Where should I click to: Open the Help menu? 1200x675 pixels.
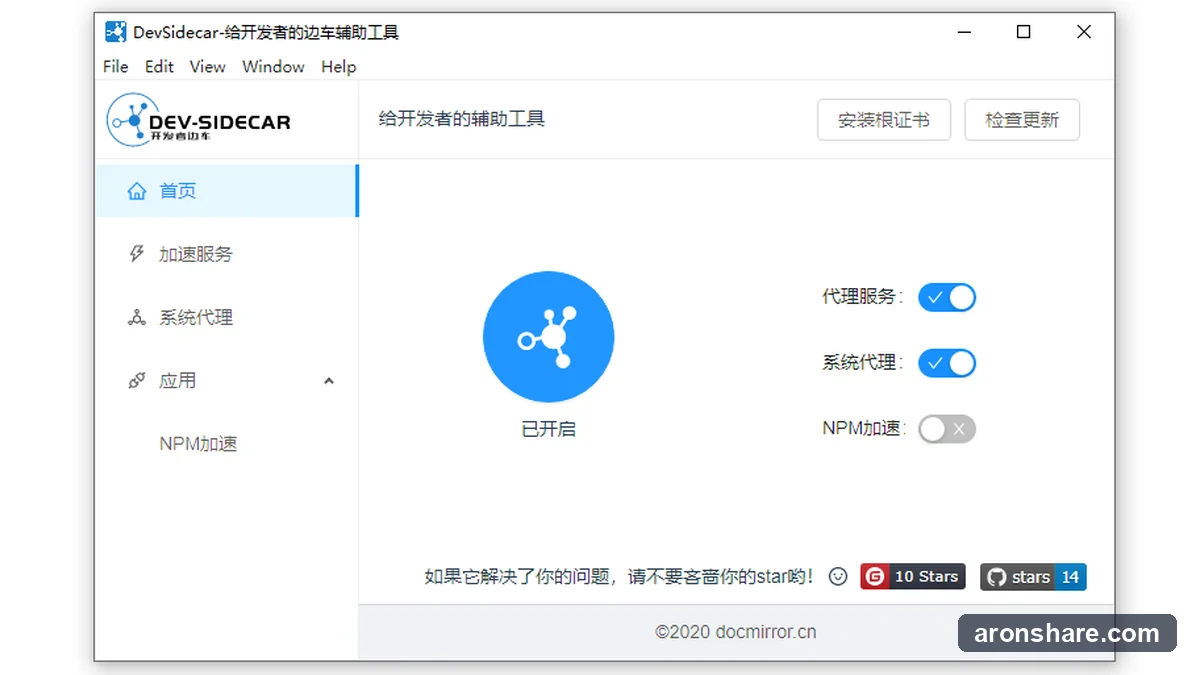coord(338,67)
